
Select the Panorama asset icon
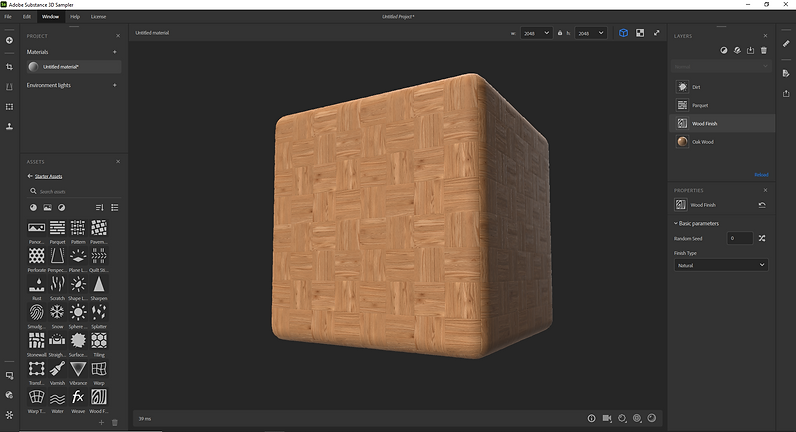(37, 227)
